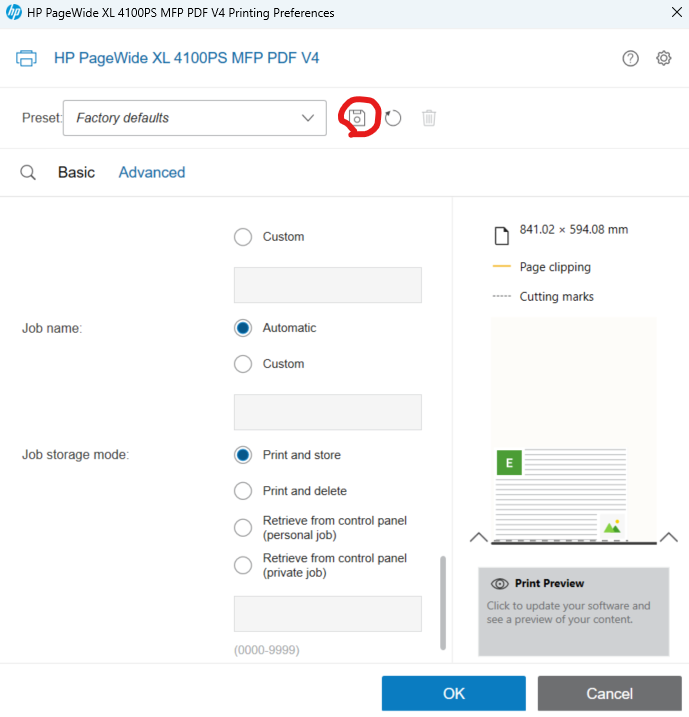Click the delete preset trash icon
689x717 pixels.
click(429, 118)
